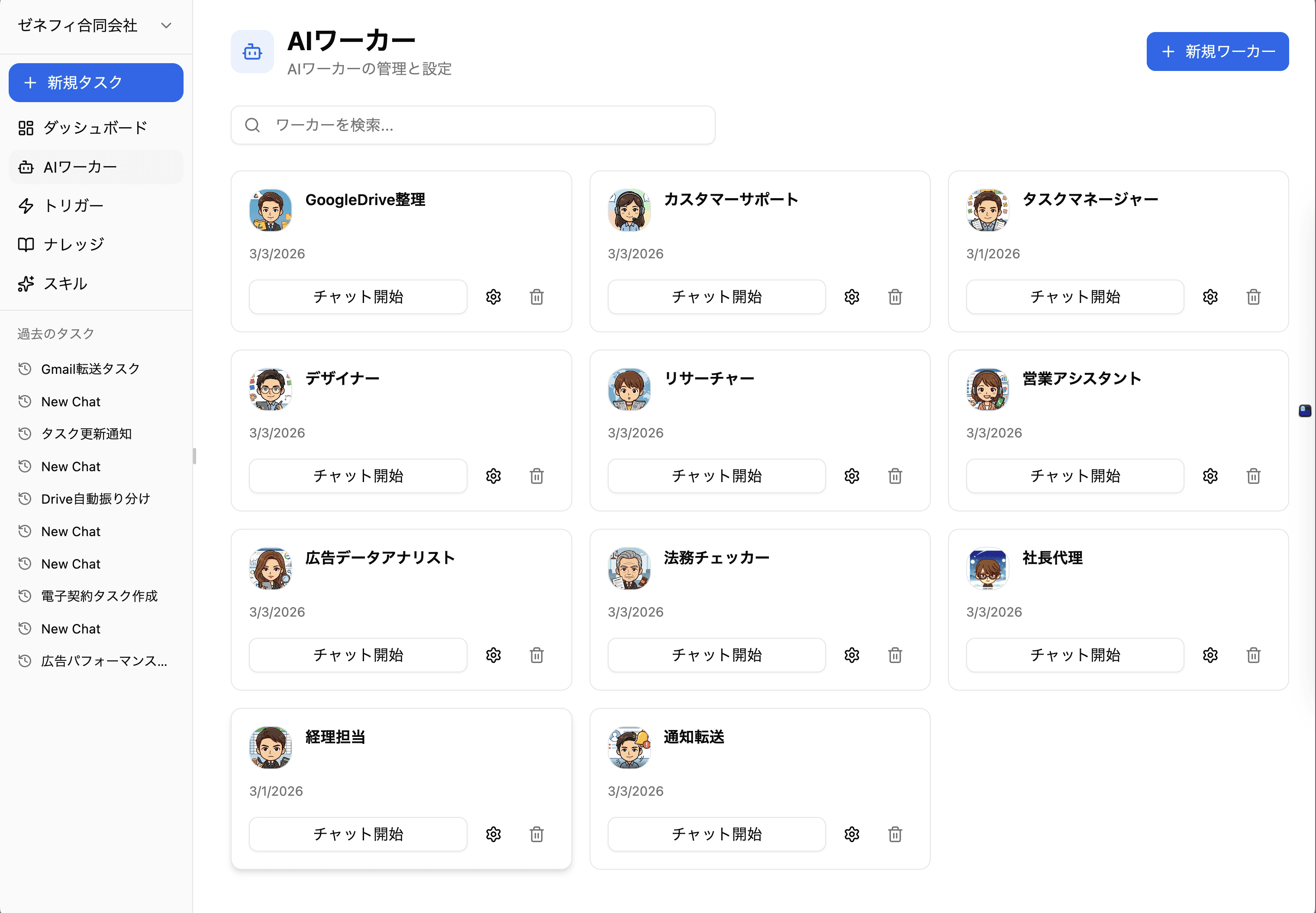This screenshot has width=1316, height=913.
Task: Click the ワーカーを検索 search field
Action: click(472, 125)
